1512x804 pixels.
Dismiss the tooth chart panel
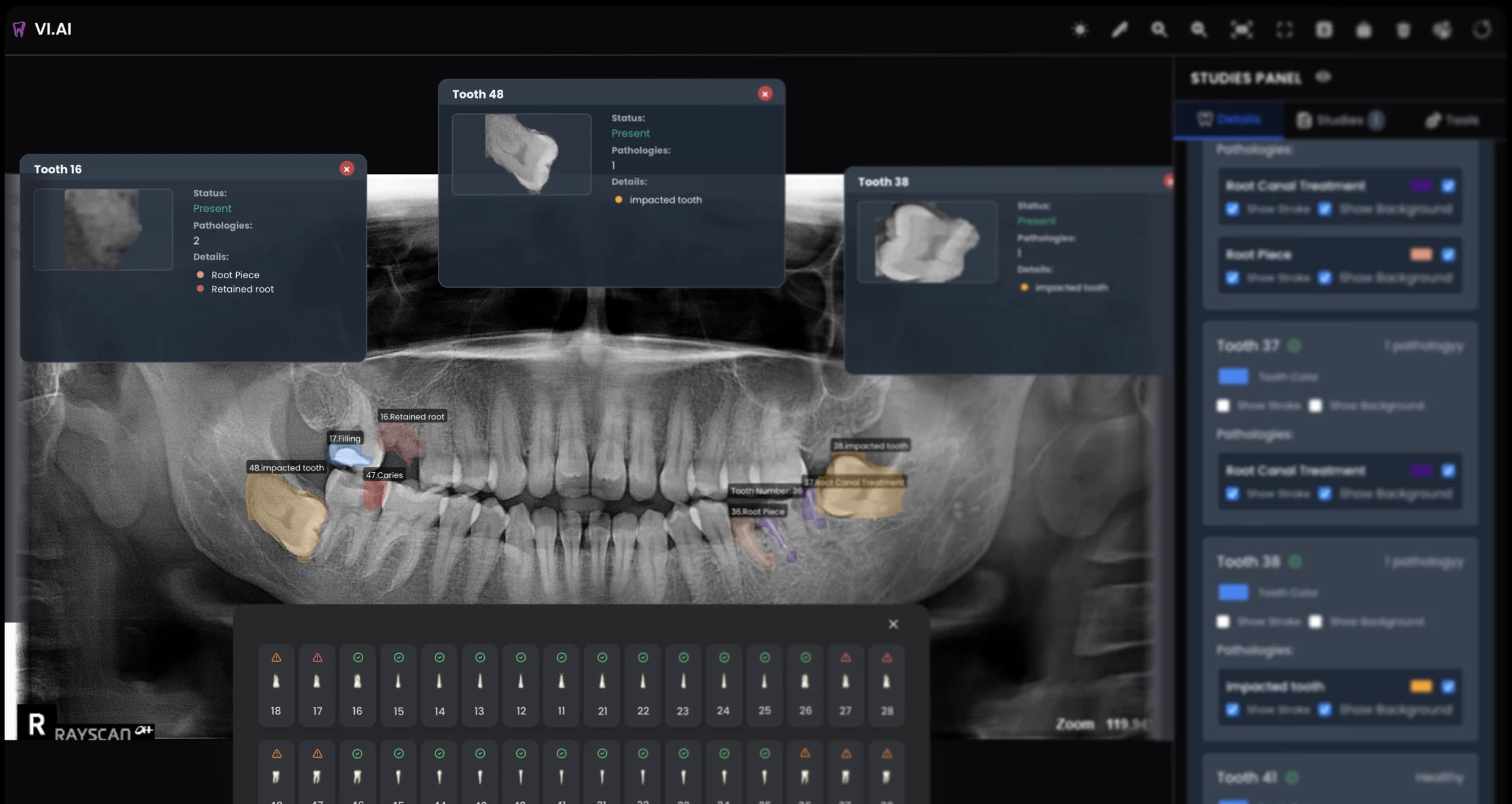893,624
